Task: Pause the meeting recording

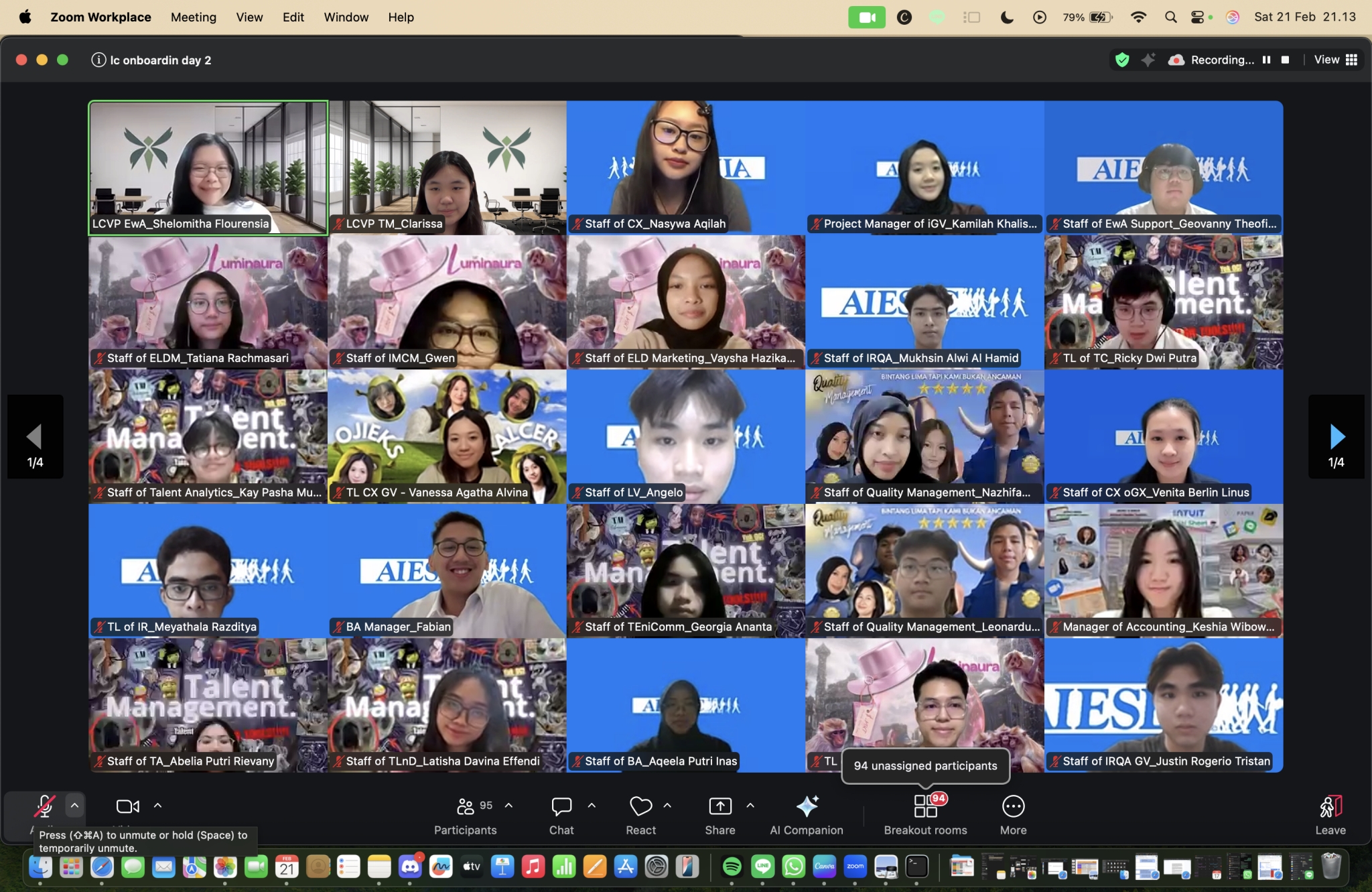Action: [x=1266, y=60]
